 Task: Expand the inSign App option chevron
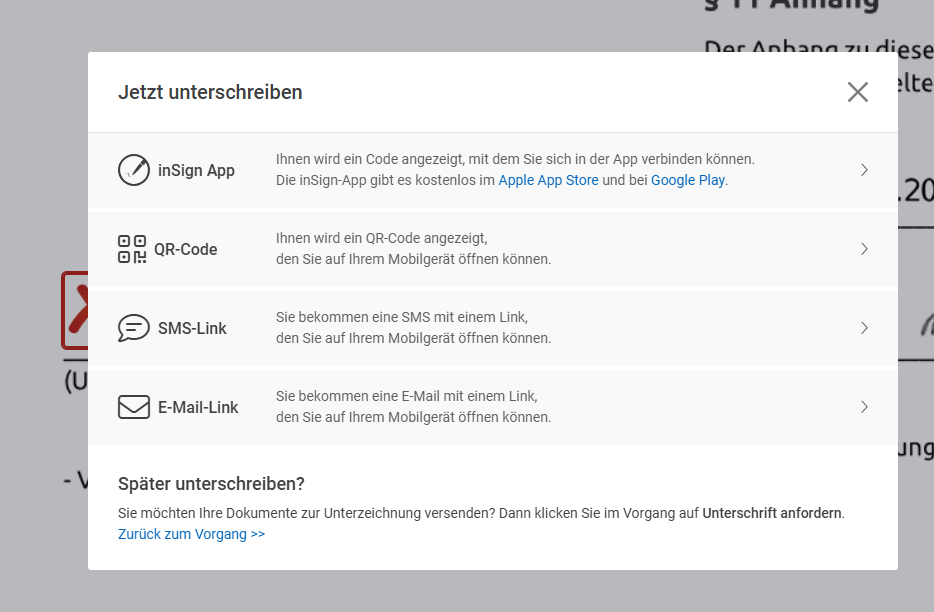point(864,170)
